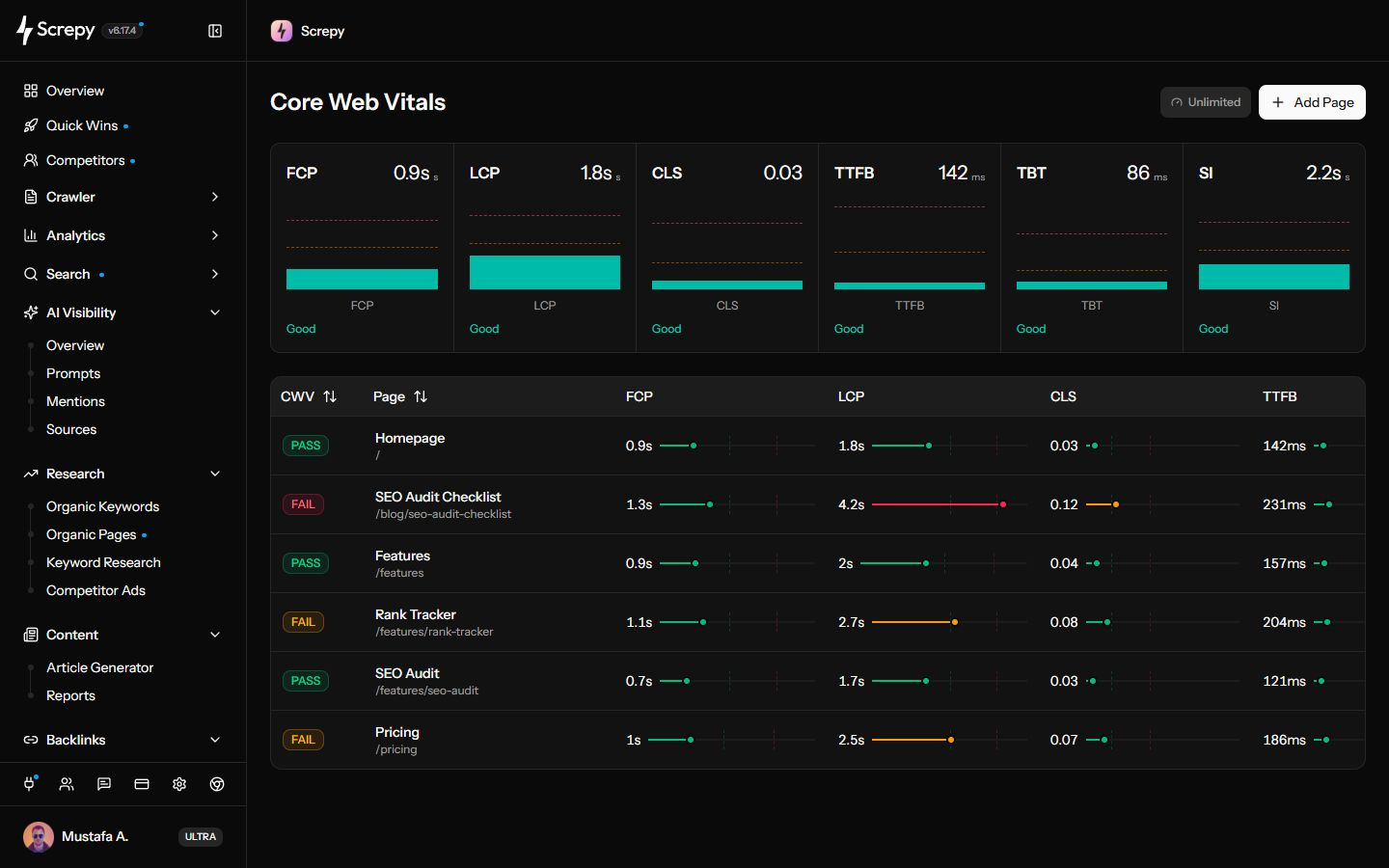Open the Homepage page row link

410,438
